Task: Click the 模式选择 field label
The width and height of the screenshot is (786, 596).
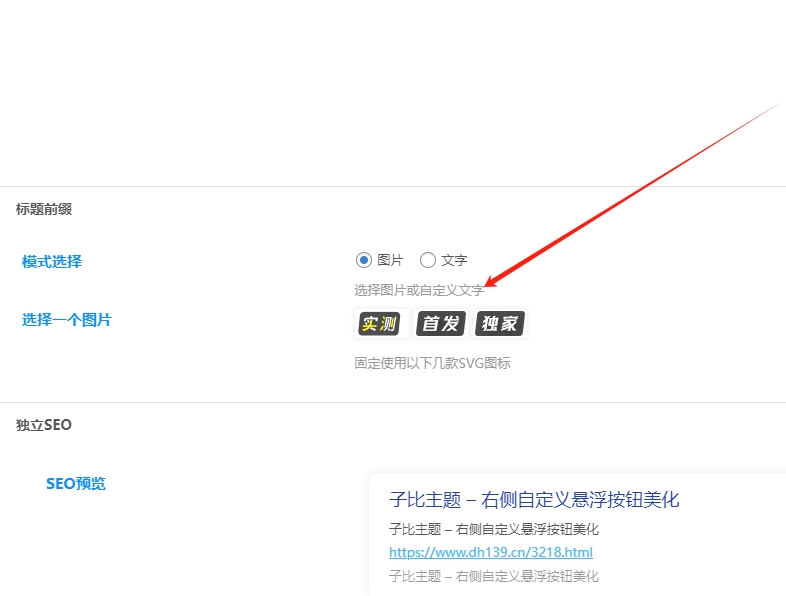Action: tap(52, 262)
